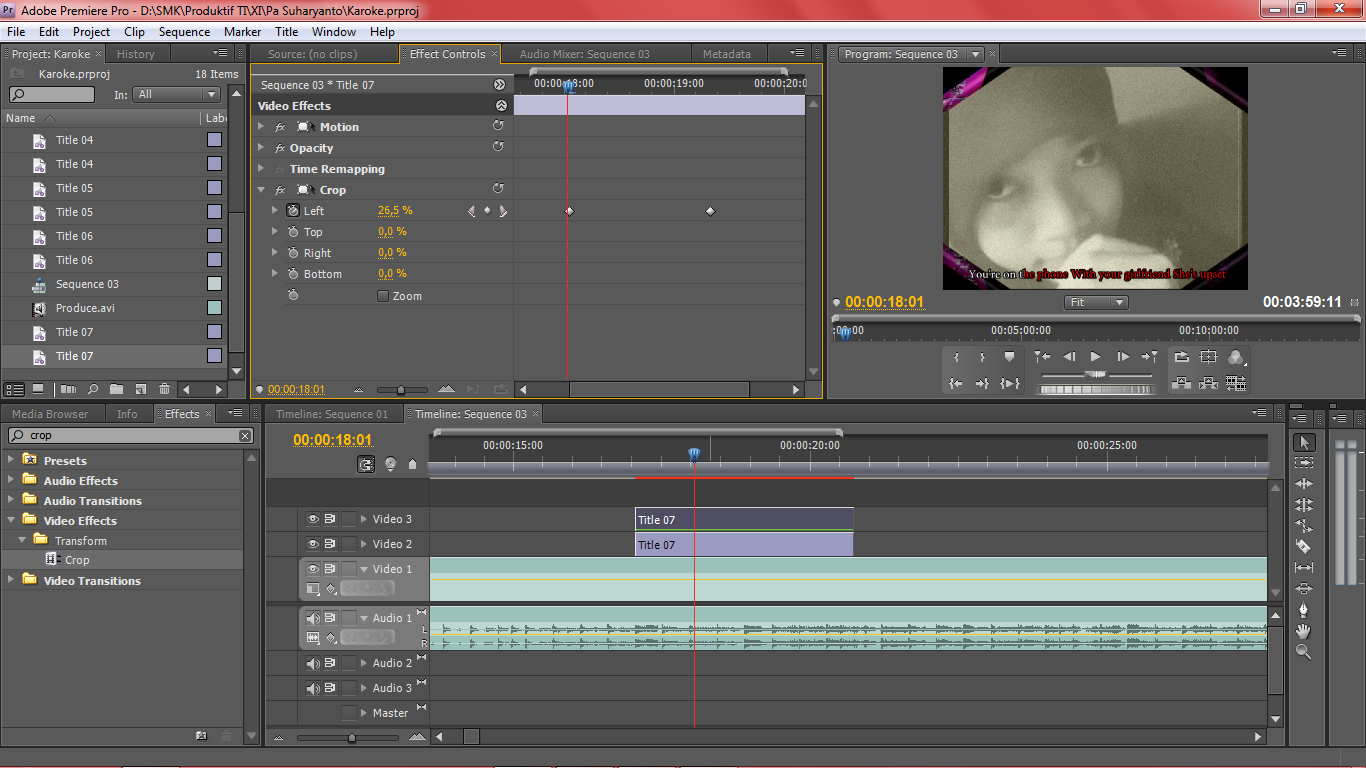Screen dimensions: 1366x768
Task: Open Find in the Project panel
Action: coord(93,389)
